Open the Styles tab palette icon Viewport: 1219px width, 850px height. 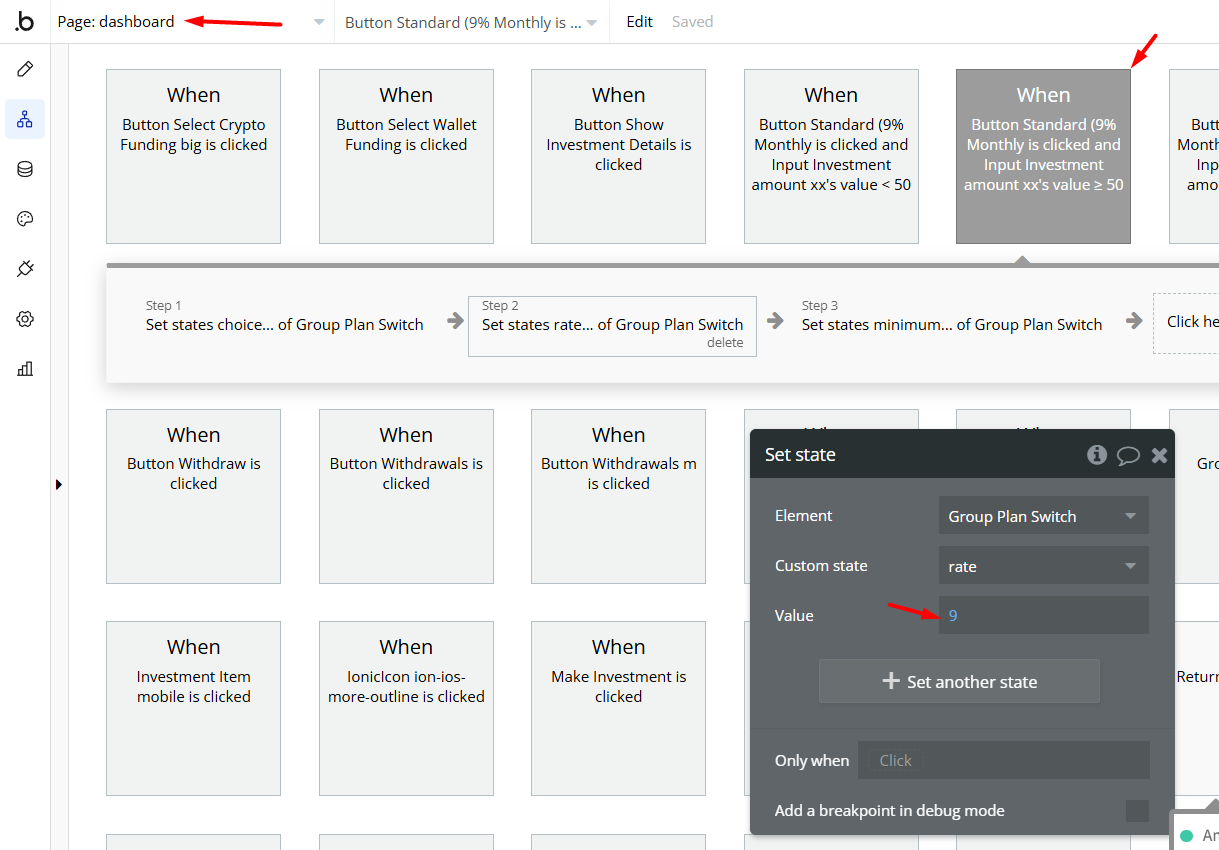pos(25,219)
